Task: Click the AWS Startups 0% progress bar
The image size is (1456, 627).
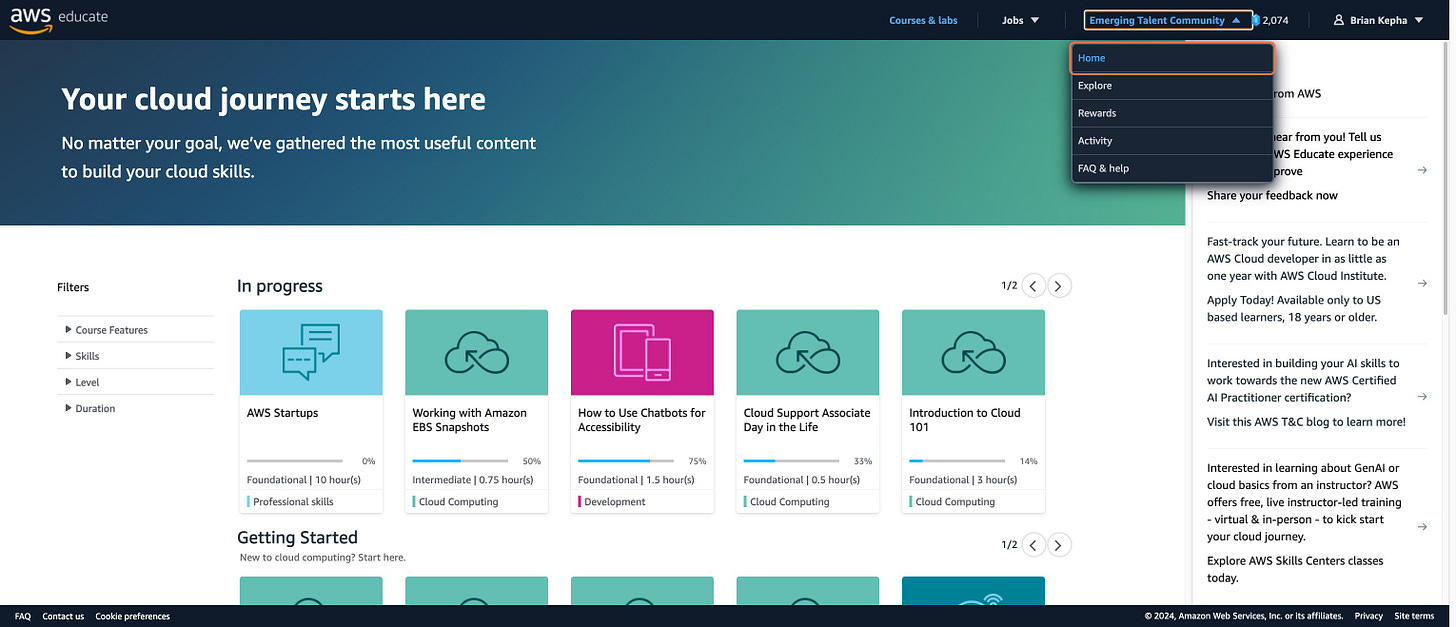Action: tap(295, 461)
